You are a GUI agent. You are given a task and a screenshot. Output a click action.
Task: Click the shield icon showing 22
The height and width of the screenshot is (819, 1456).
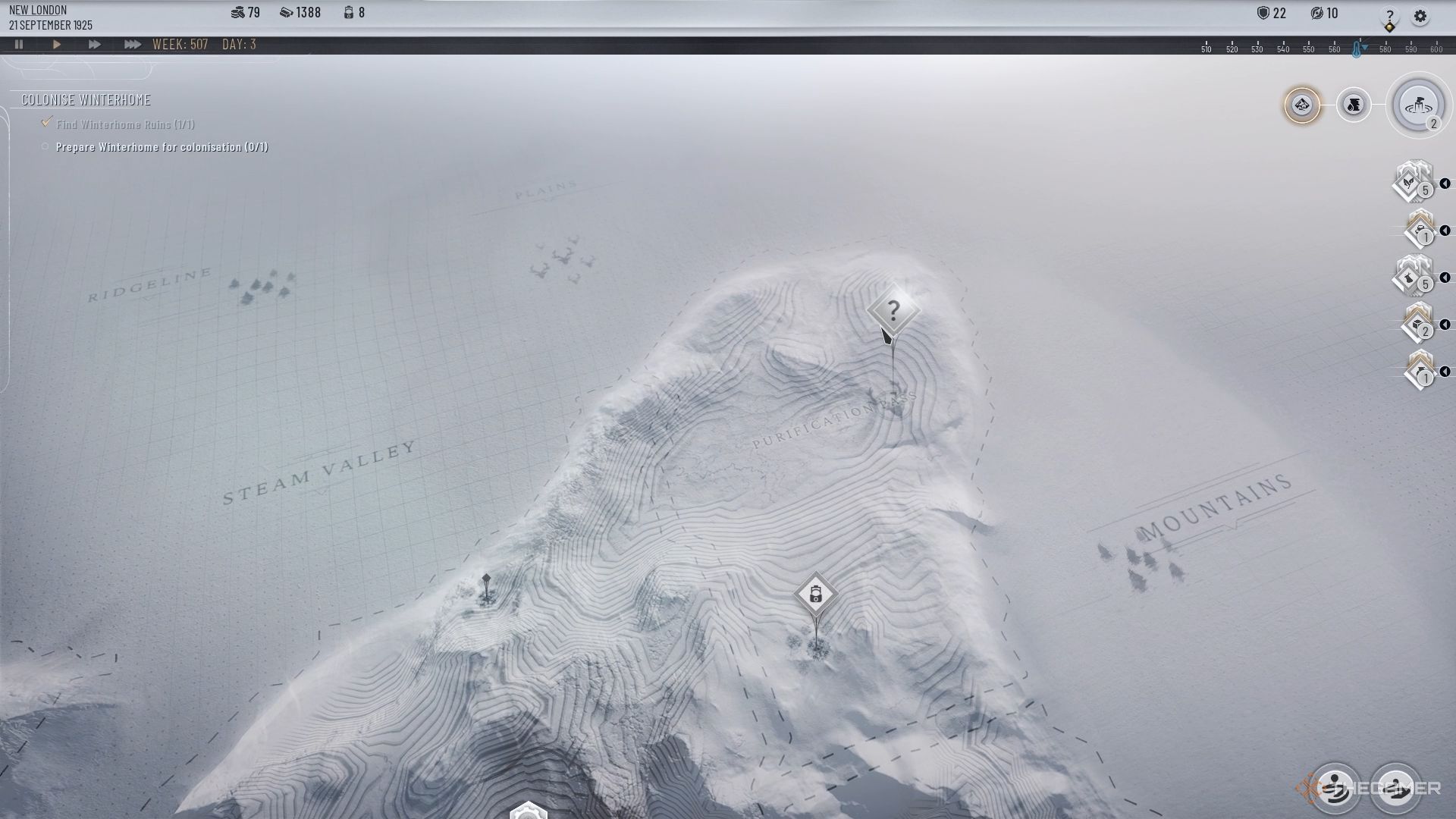click(1263, 13)
